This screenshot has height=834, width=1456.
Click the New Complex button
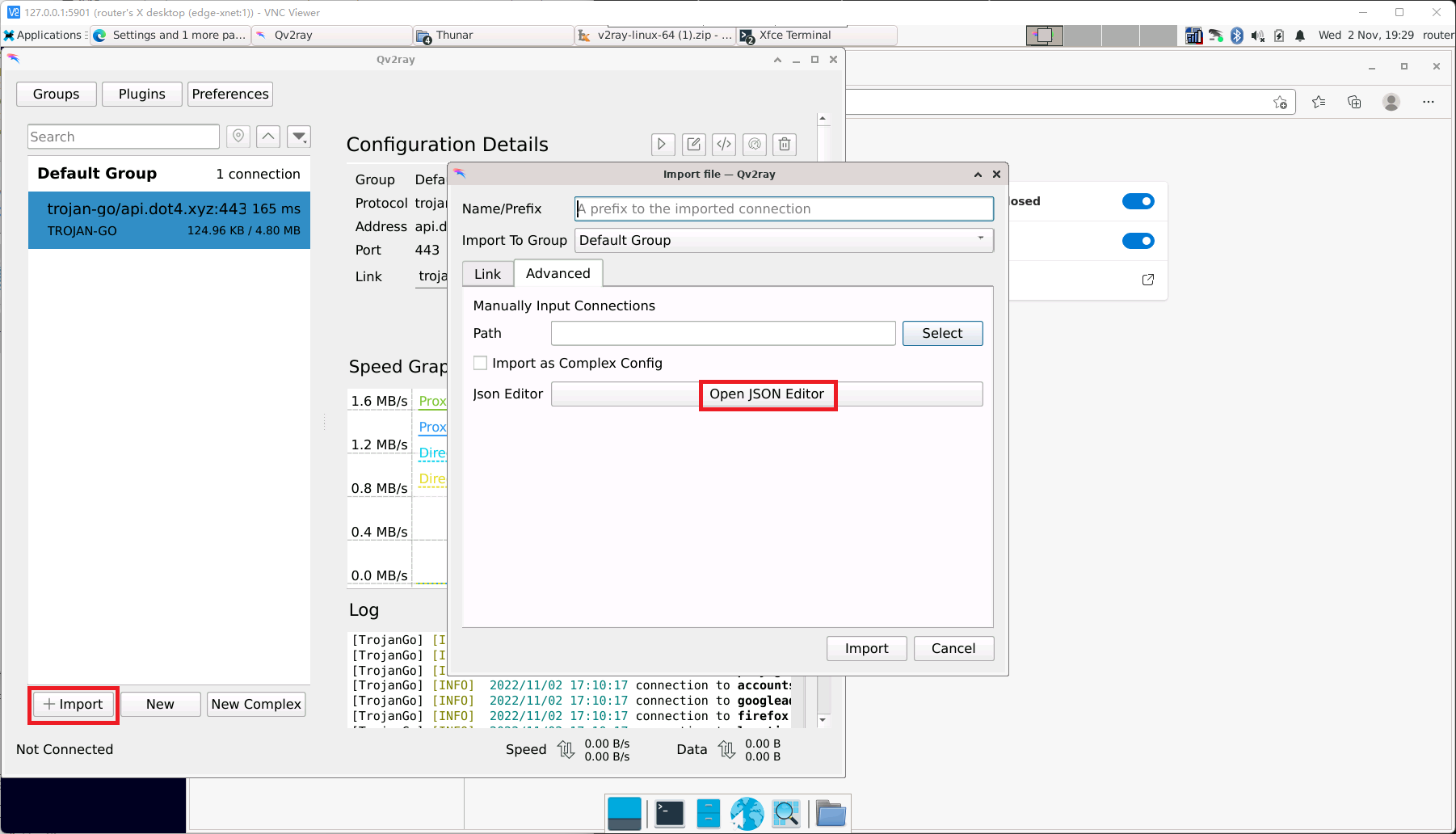pyautogui.click(x=256, y=704)
